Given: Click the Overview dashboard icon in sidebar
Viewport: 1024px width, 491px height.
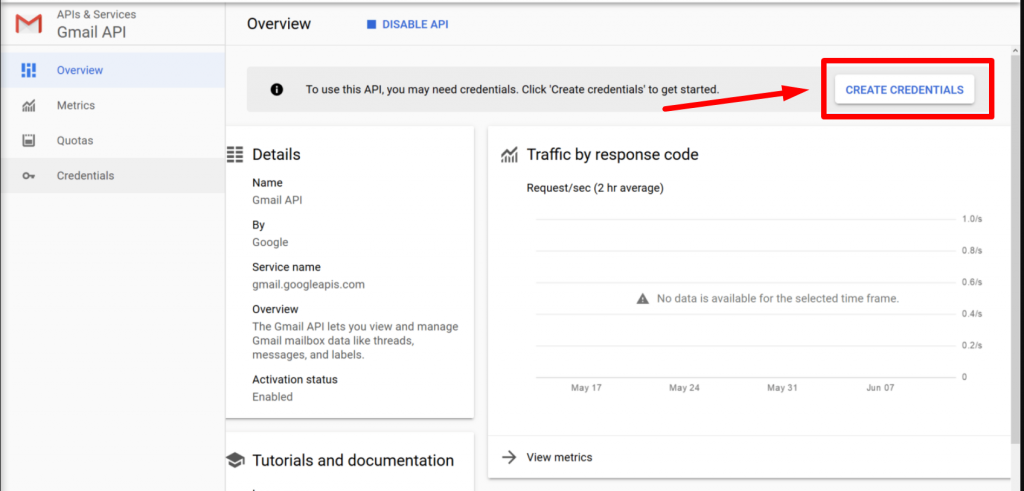Looking at the screenshot, I should point(29,70).
